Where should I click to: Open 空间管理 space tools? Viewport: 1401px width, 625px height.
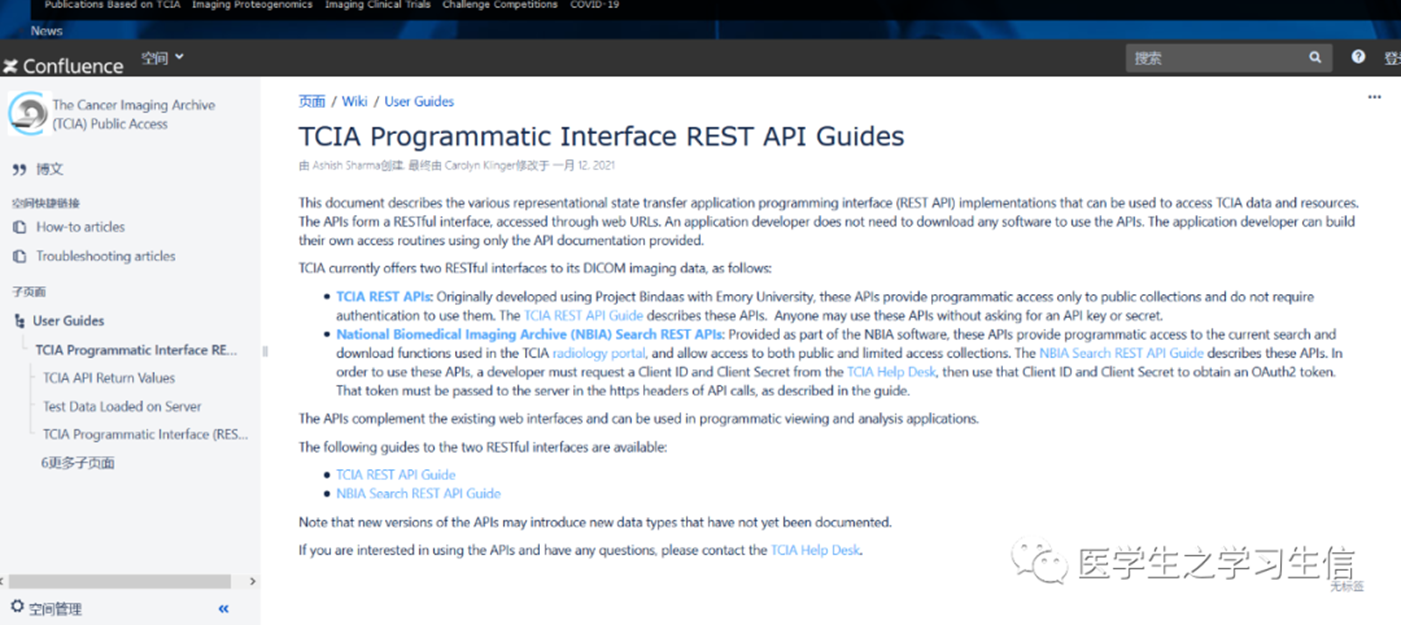point(55,608)
